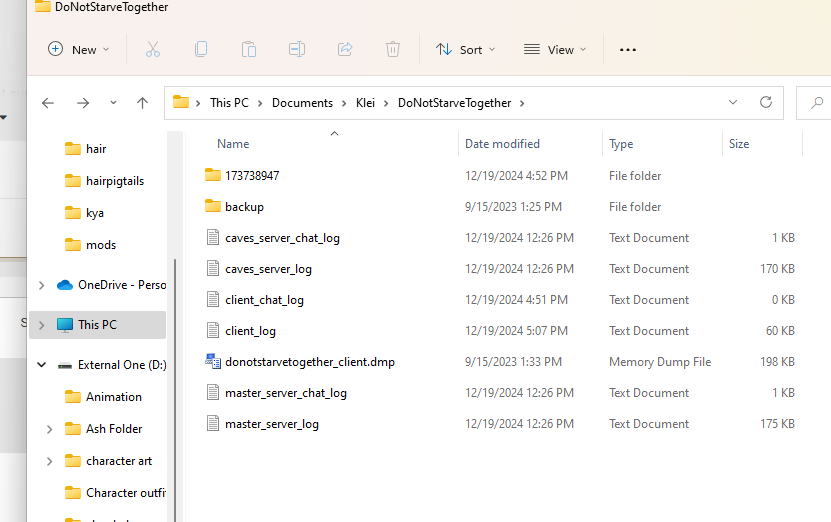Open the See more ellipsis menu
This screenshot has width=831, height=522.
[x=627, y=50]
